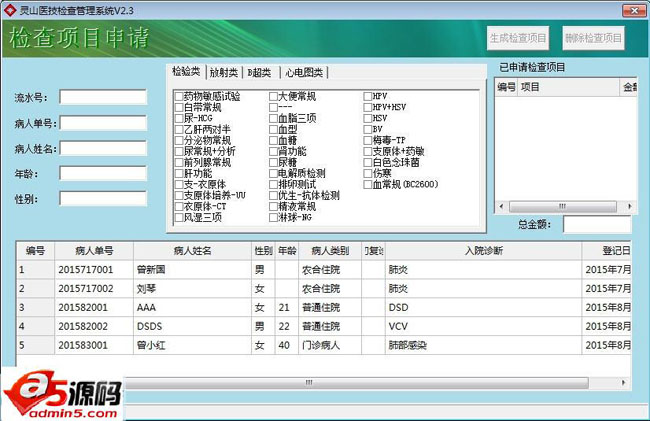Enable the 血糖 checkbox
650x421 pixels.
pos(273,140)
